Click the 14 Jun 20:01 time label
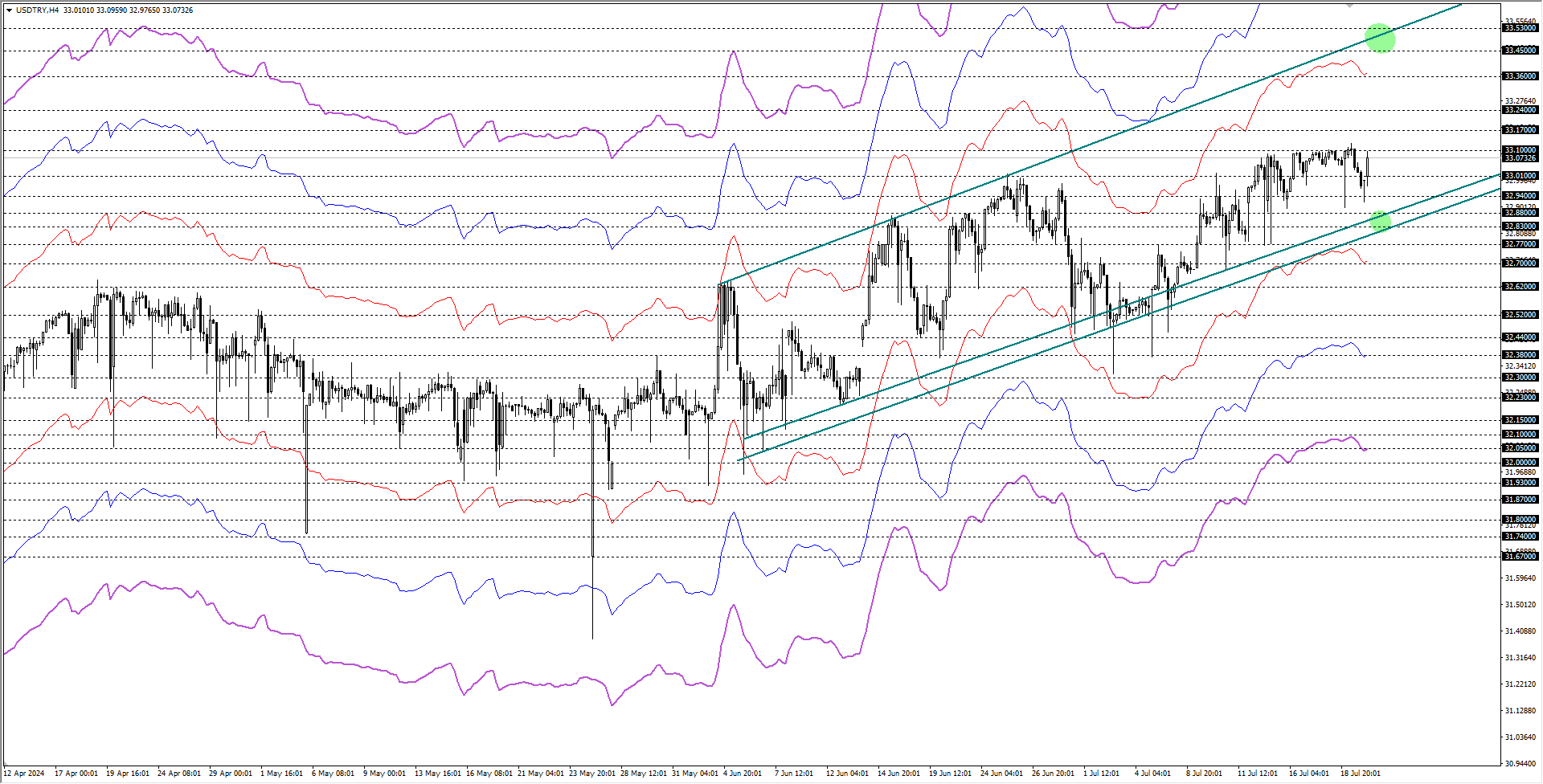Screen dimensions: 1543x784 point(899,774)
